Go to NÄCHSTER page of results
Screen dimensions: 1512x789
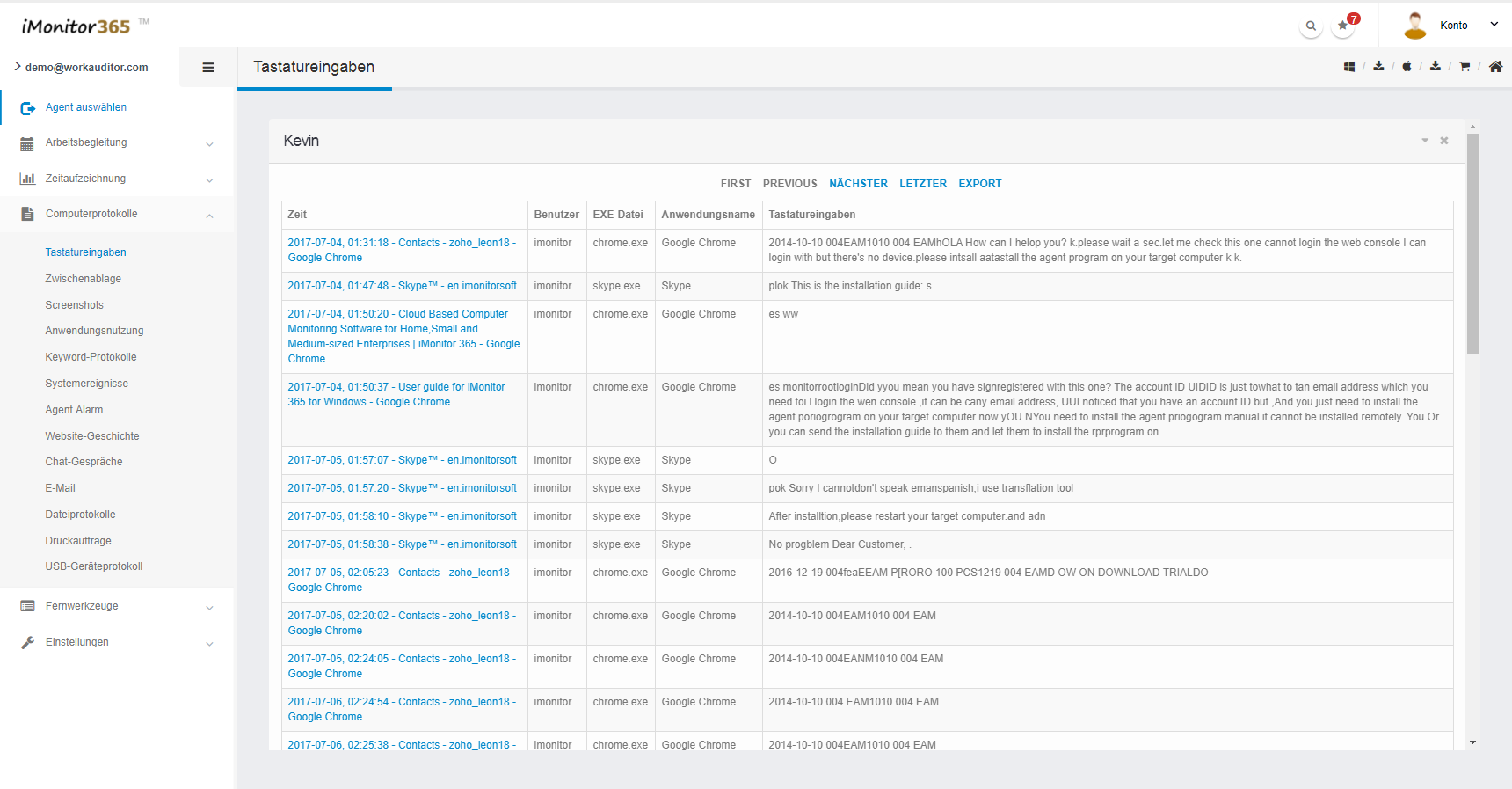tap(858, 184)
